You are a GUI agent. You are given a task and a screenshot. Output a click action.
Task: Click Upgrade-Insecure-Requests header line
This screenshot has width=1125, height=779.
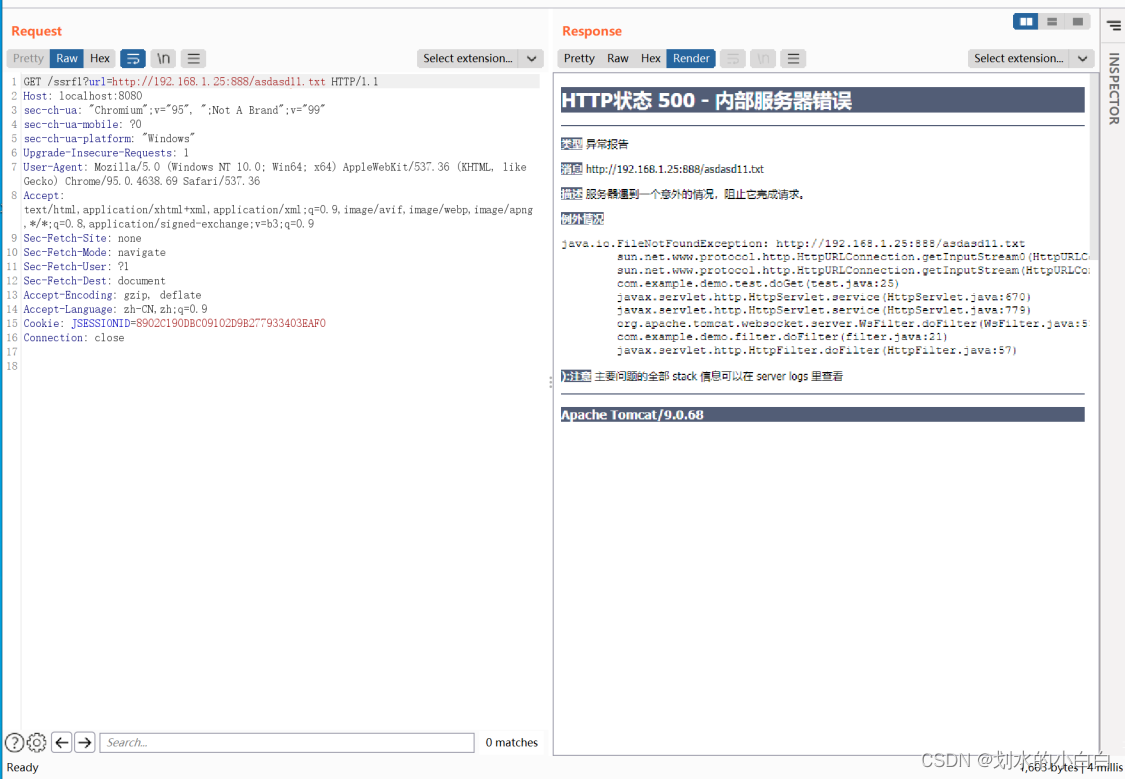(106, 153)
